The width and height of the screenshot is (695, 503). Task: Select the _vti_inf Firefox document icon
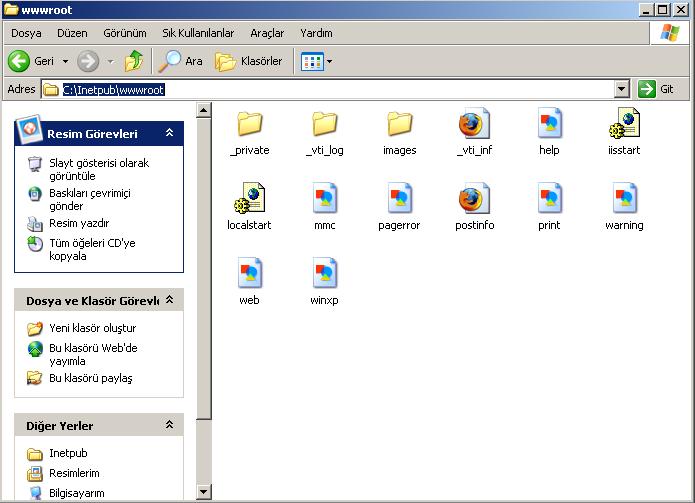474,124
